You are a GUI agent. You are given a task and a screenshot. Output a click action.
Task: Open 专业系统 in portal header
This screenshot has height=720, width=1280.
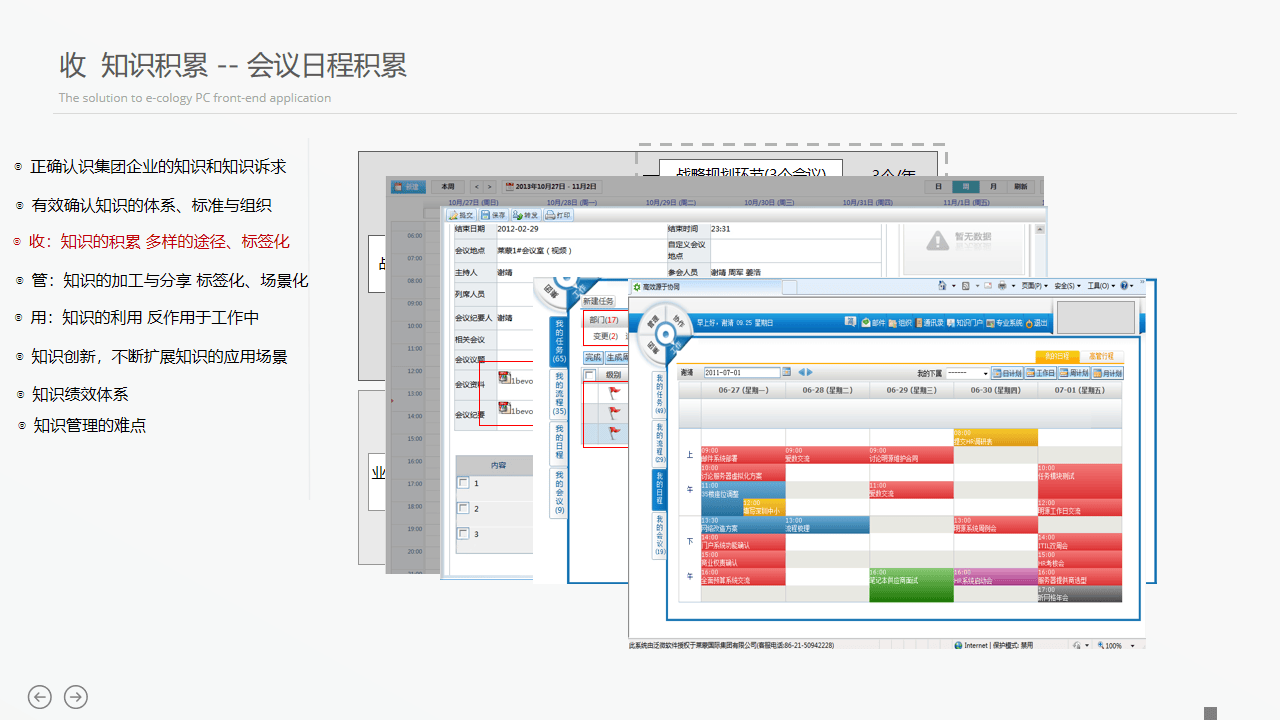click(1004, 323)
